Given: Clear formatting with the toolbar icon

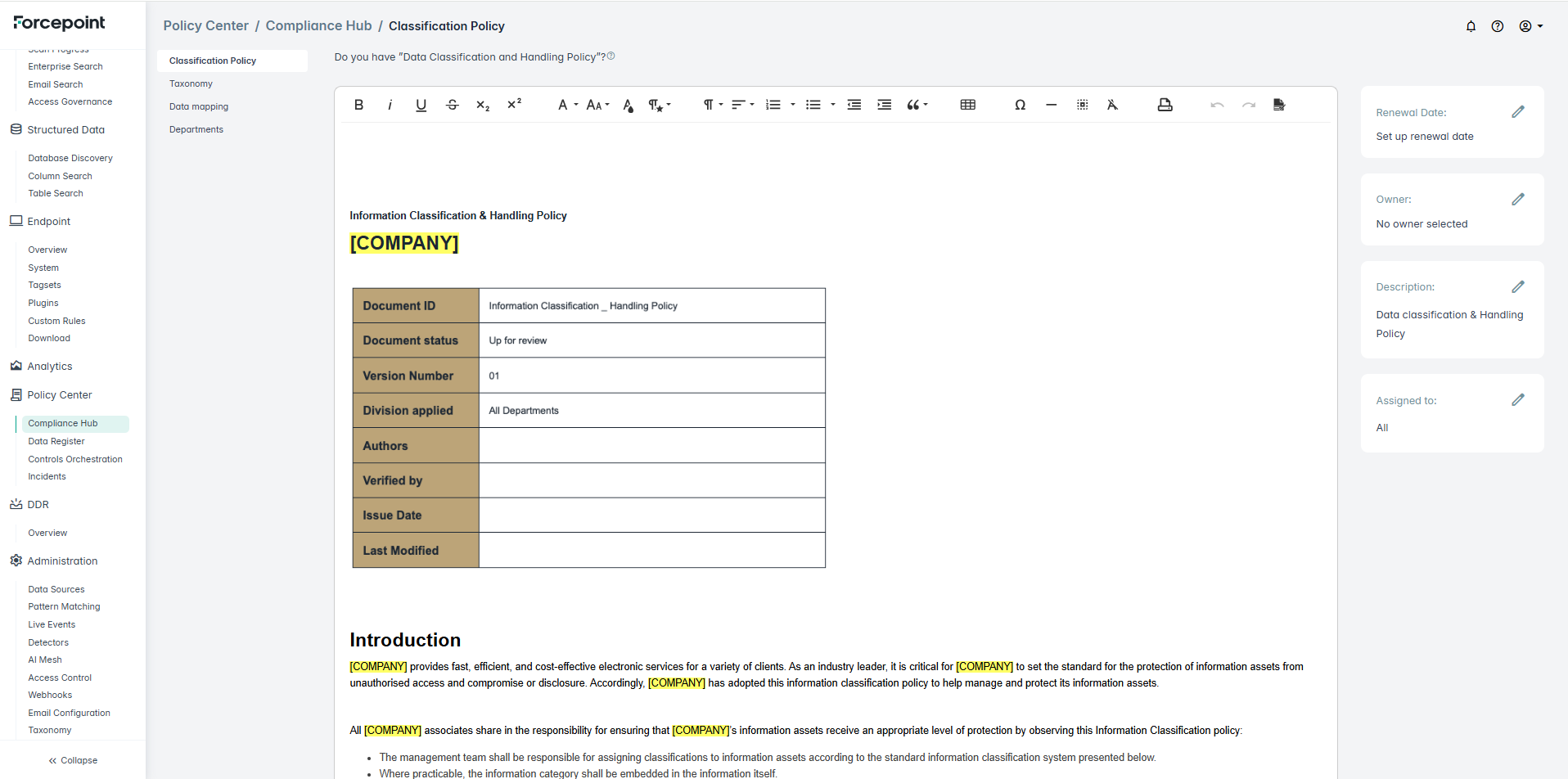Looking at the screenshot, I should point(1112,105).
